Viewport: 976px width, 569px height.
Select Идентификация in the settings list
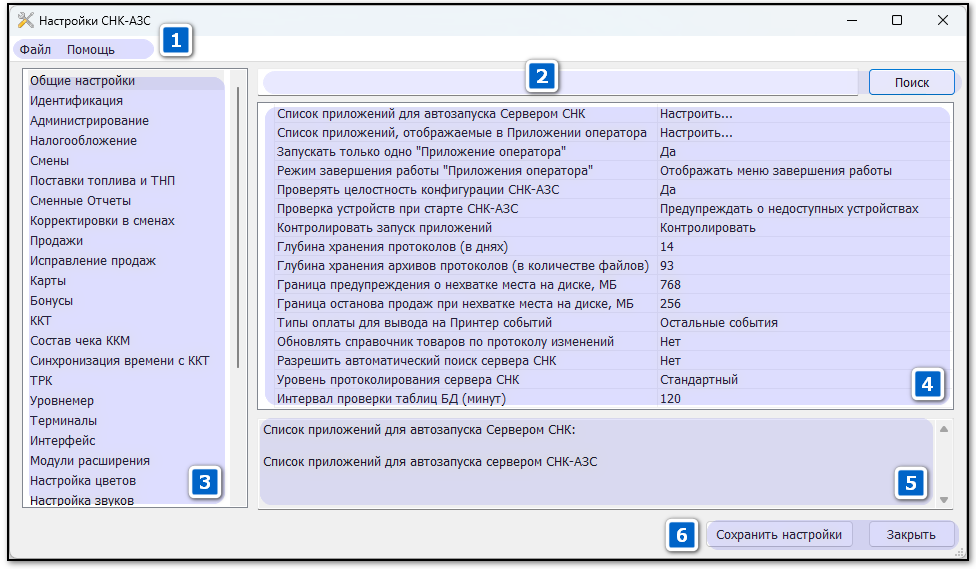click(x=77, y=101)
